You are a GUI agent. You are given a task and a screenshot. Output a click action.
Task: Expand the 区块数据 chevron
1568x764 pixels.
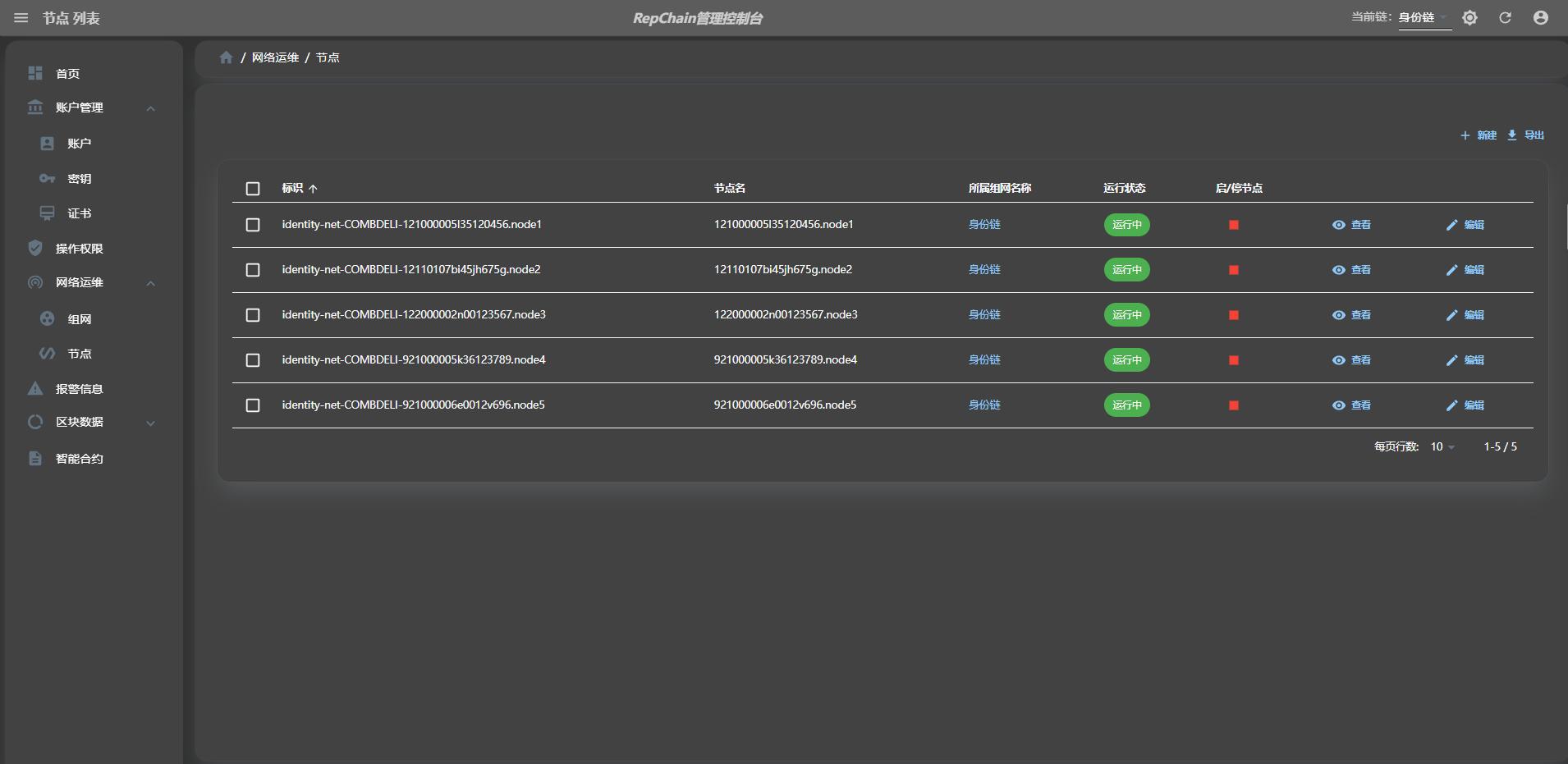tap(151, 423)
